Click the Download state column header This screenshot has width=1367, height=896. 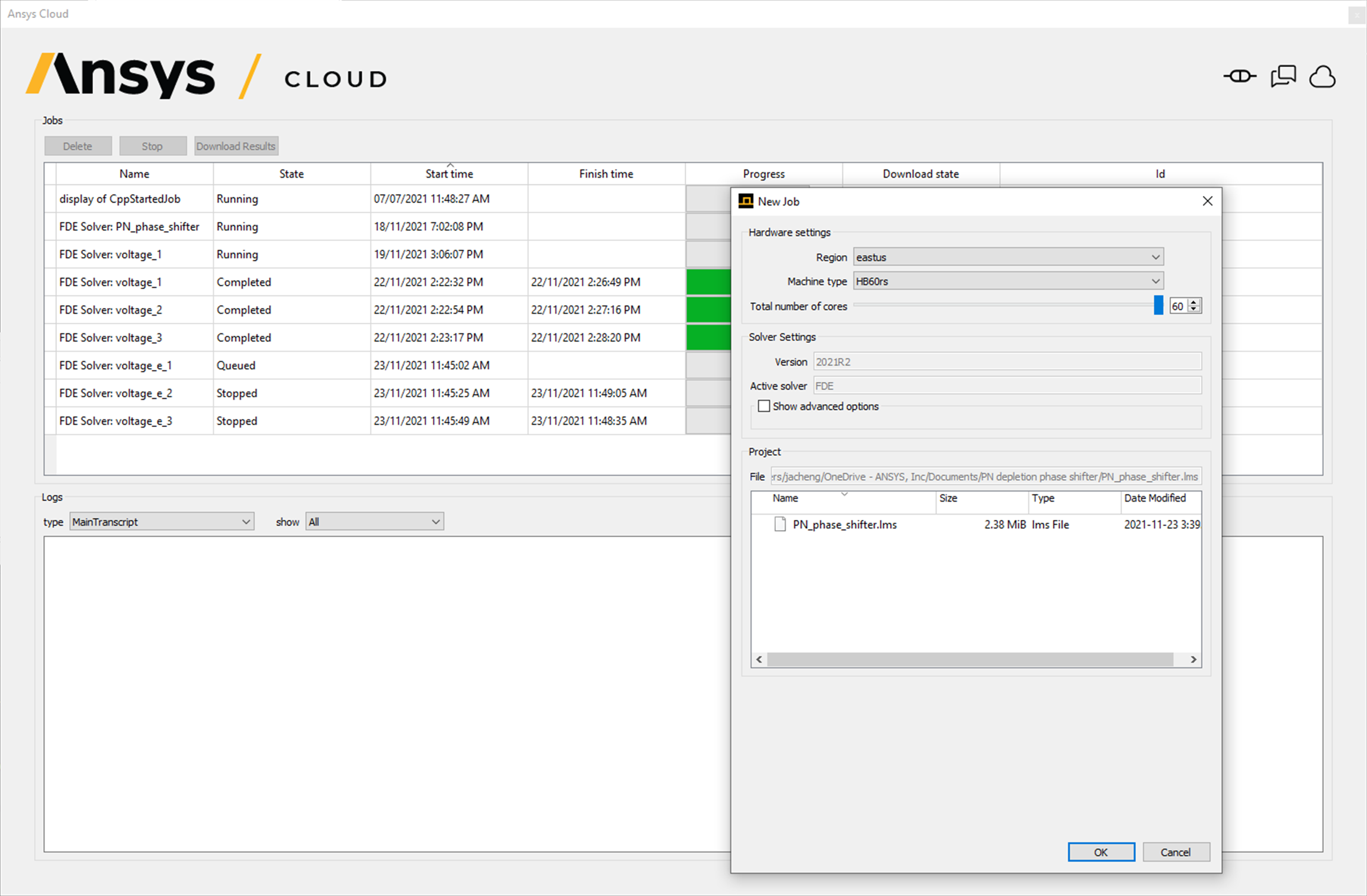coord(920,174)
